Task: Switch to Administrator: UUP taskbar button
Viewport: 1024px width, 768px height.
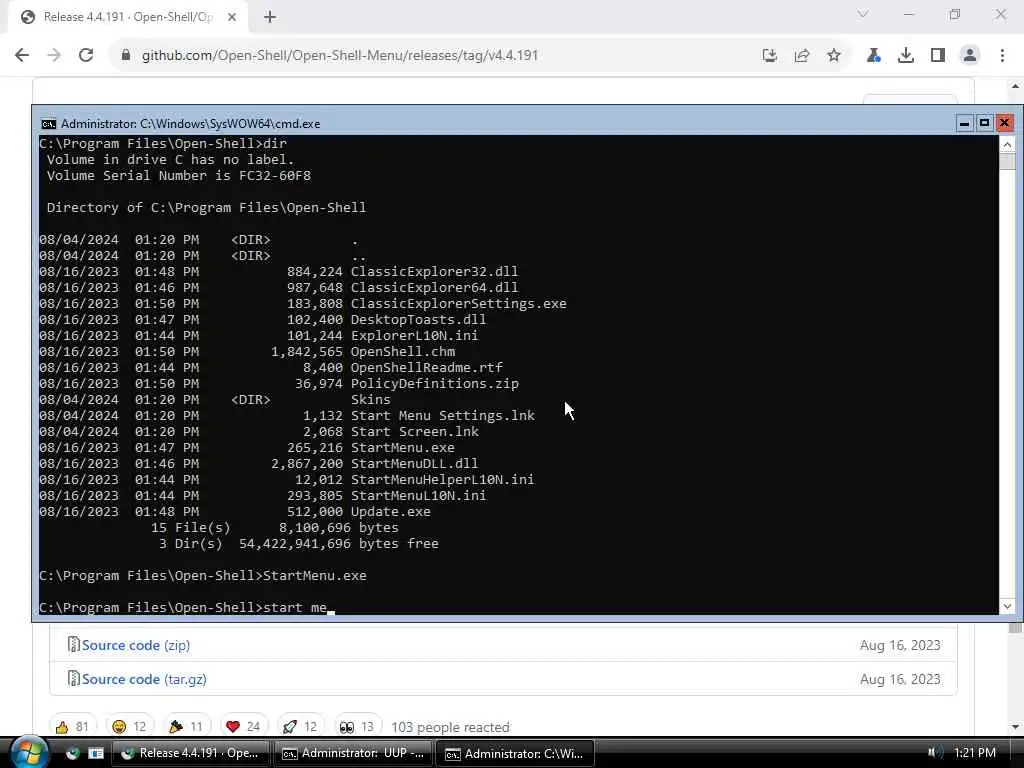Action: [353, 754]
